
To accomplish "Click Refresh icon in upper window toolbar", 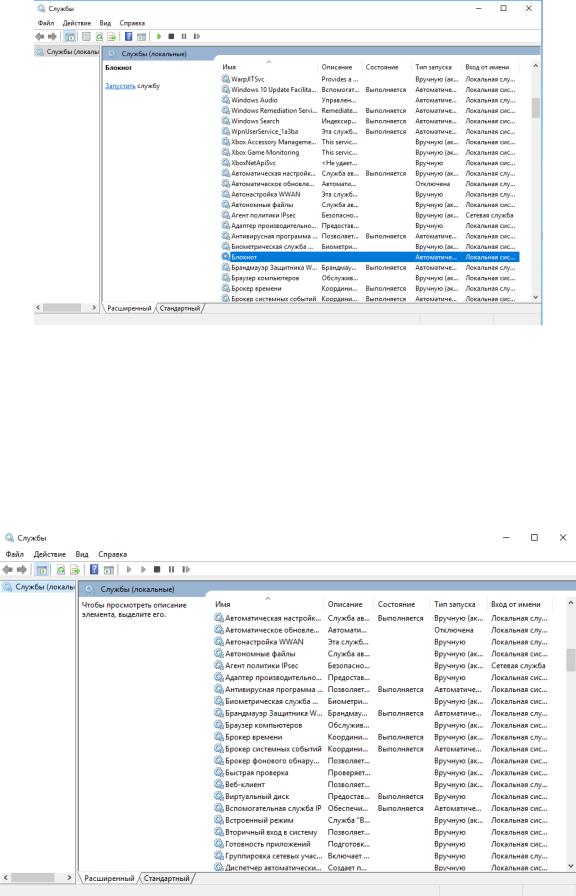I will pos(99,37).
